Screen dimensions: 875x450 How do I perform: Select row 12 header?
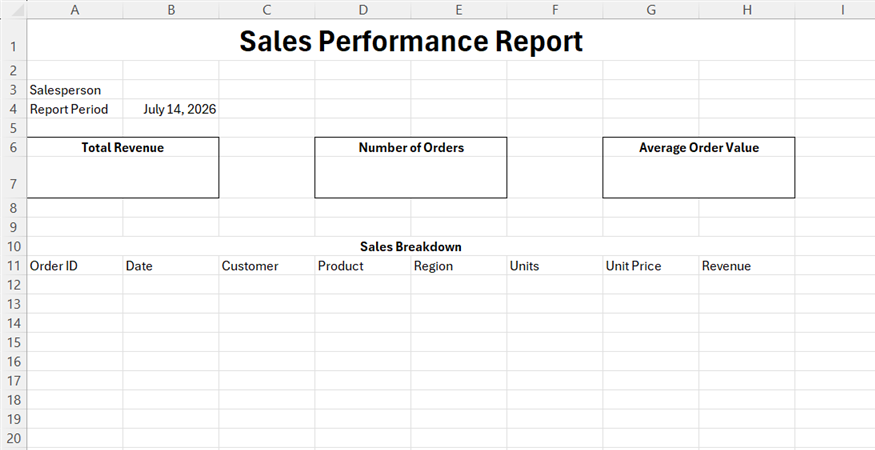point(13,285)
